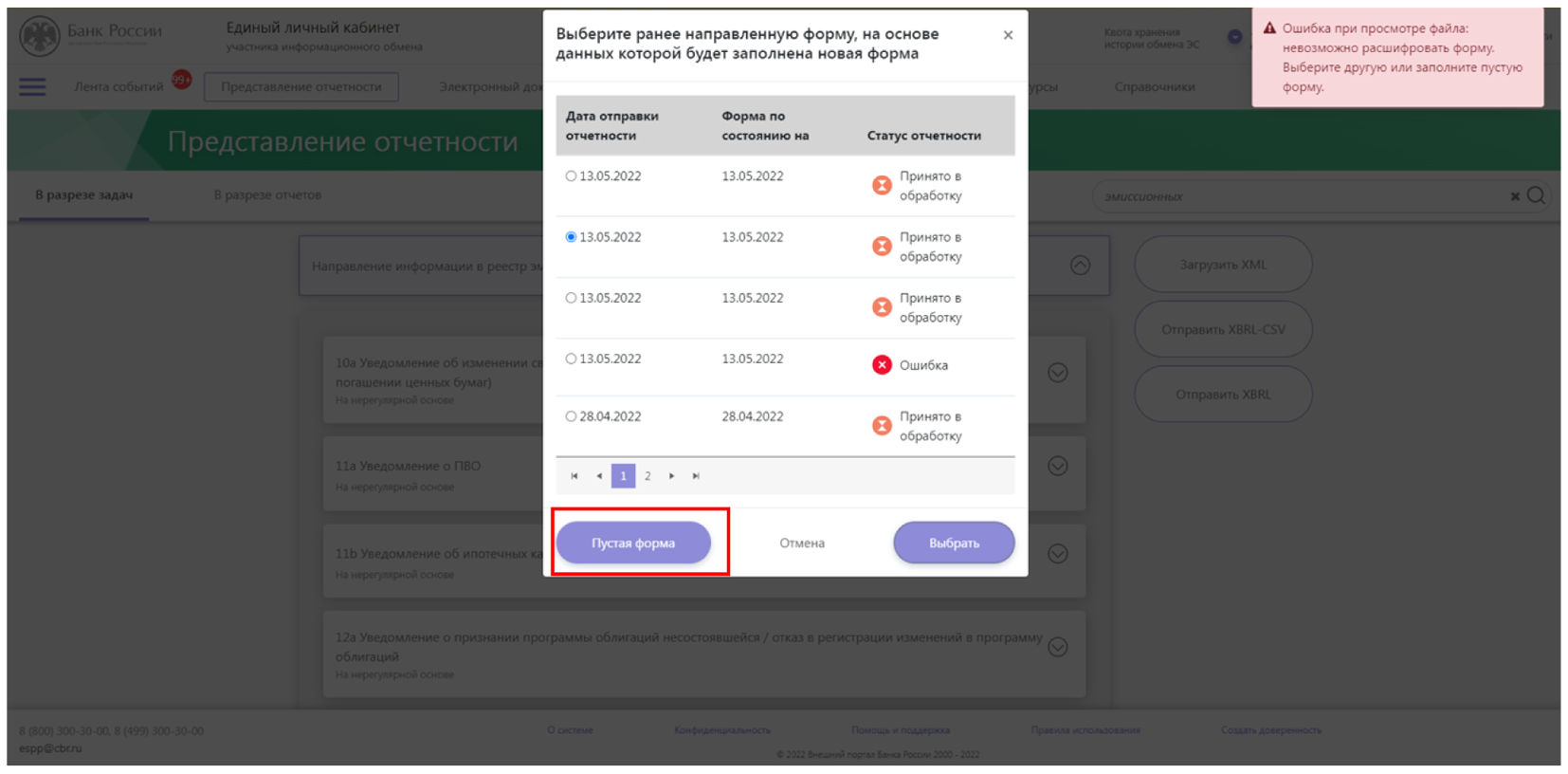Image resolution: width=1568 pixels, height=774 pixels.
Task: Jump to last page in pagination
Action: (x=696, y=476)
